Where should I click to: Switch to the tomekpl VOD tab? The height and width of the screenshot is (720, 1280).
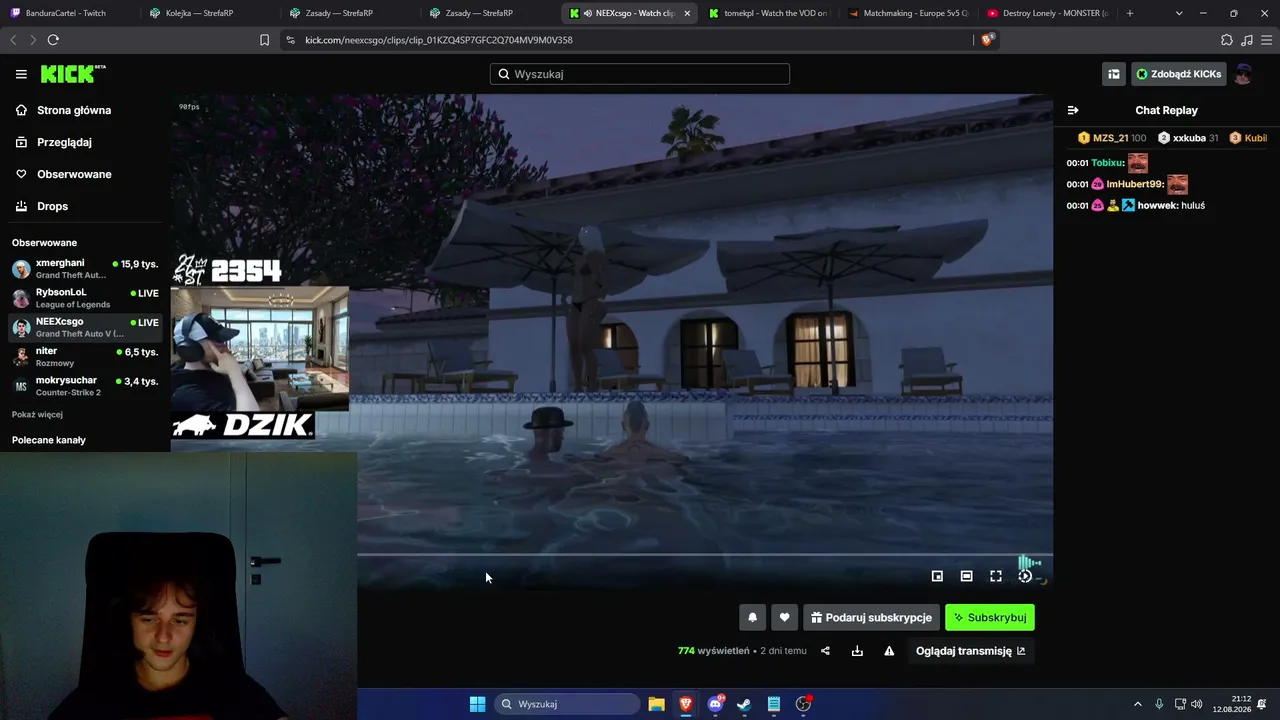click(770, 13)
